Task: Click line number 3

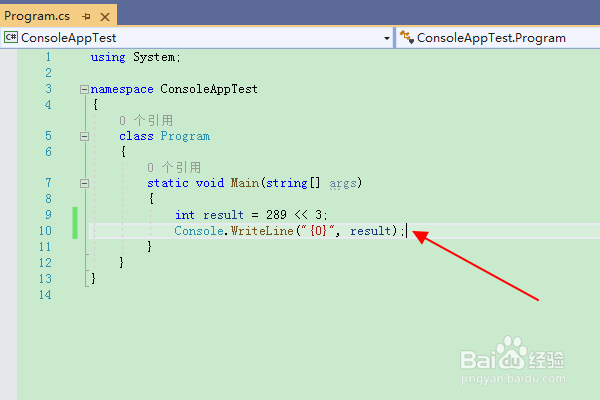Action: coord(48,89)
